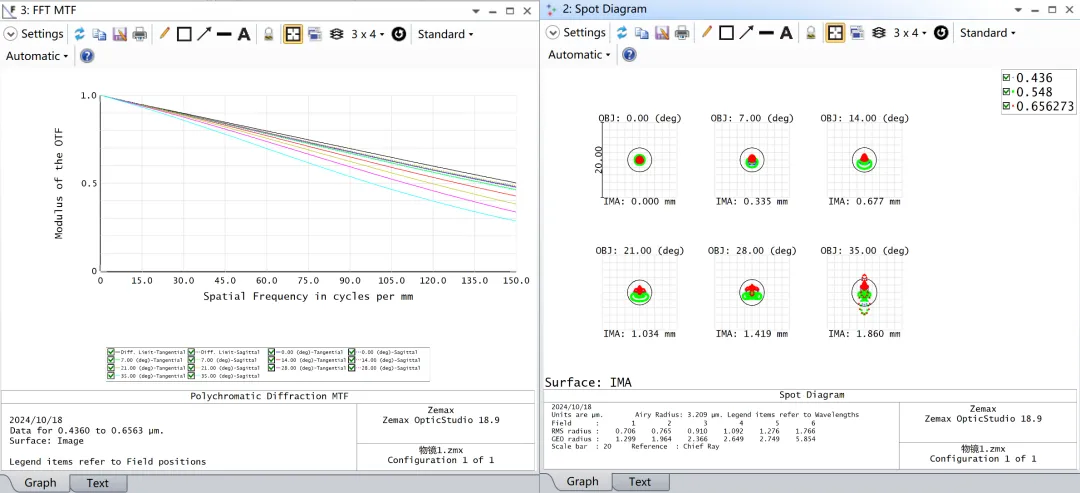Select the Graph tab in Spot Diagram

click(582, 482)
